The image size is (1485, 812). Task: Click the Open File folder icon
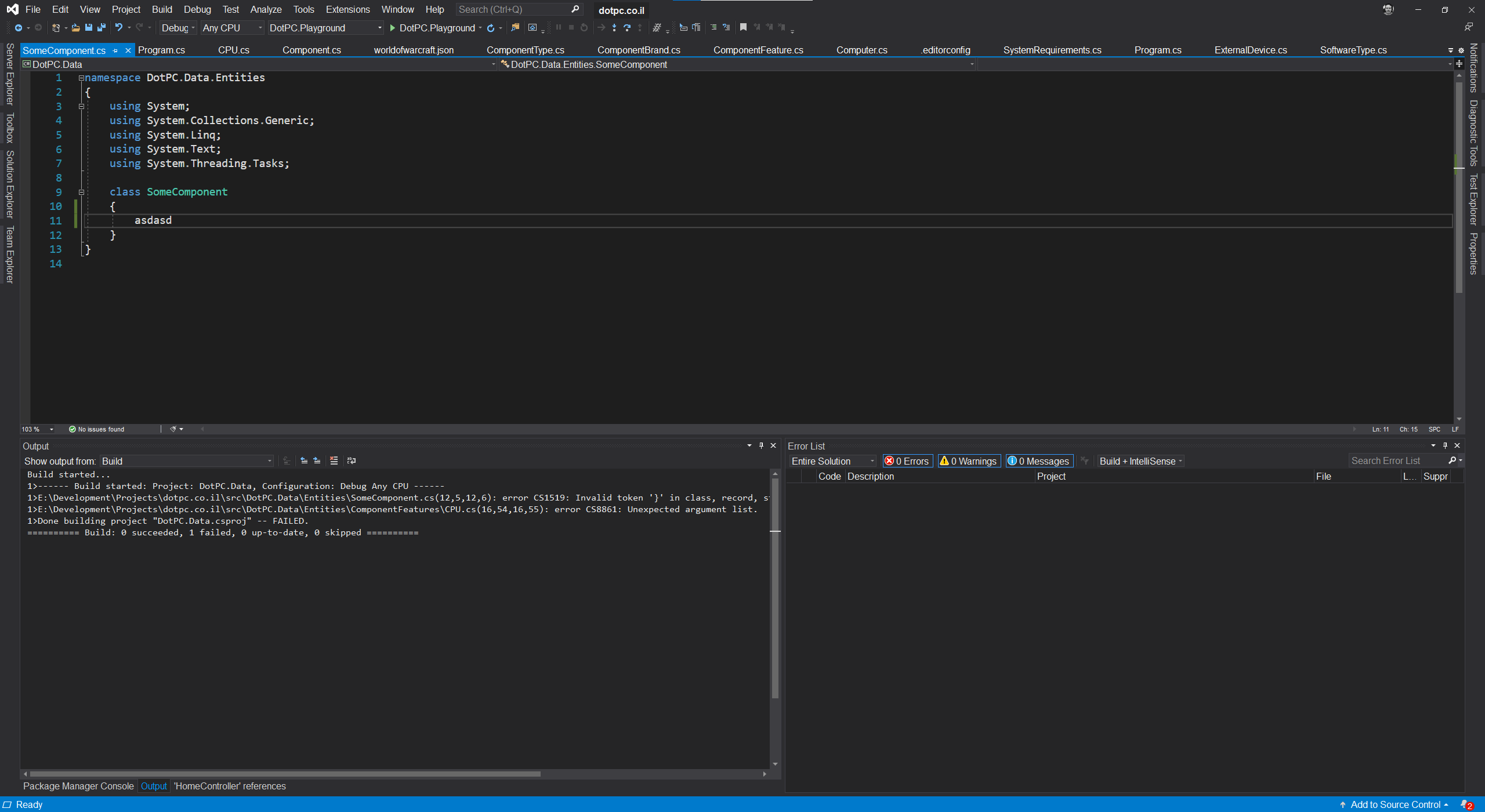[x=75, y=28]
